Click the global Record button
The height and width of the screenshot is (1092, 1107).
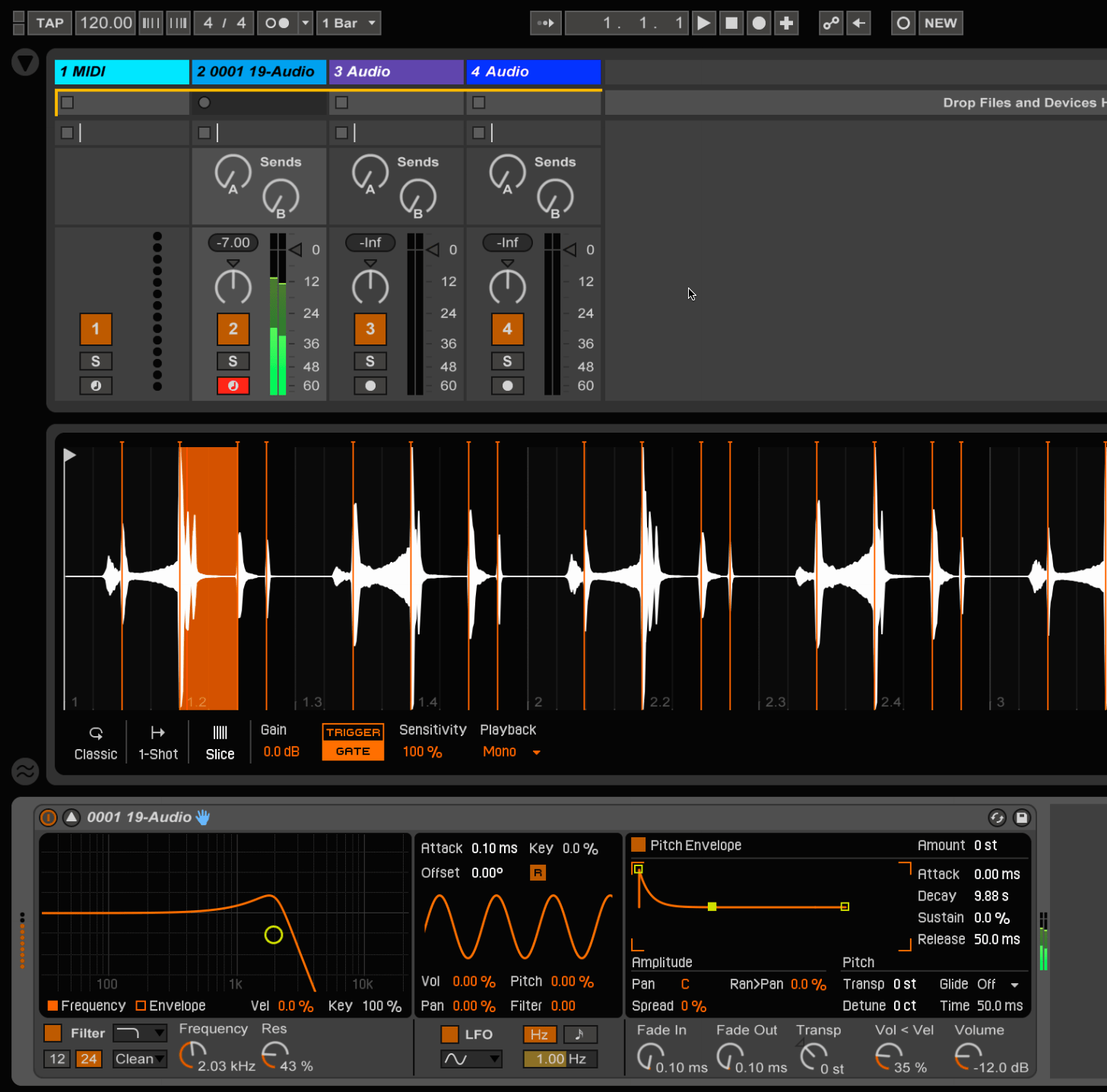point(759,23)
